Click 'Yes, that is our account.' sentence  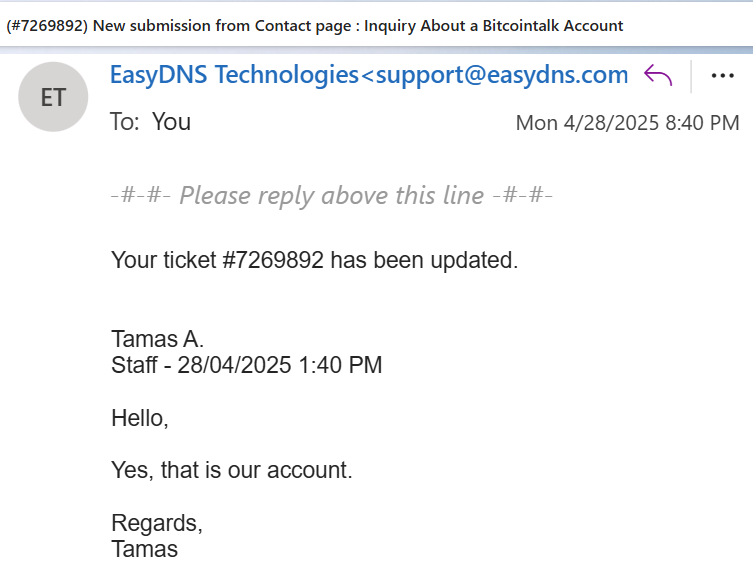232,470
